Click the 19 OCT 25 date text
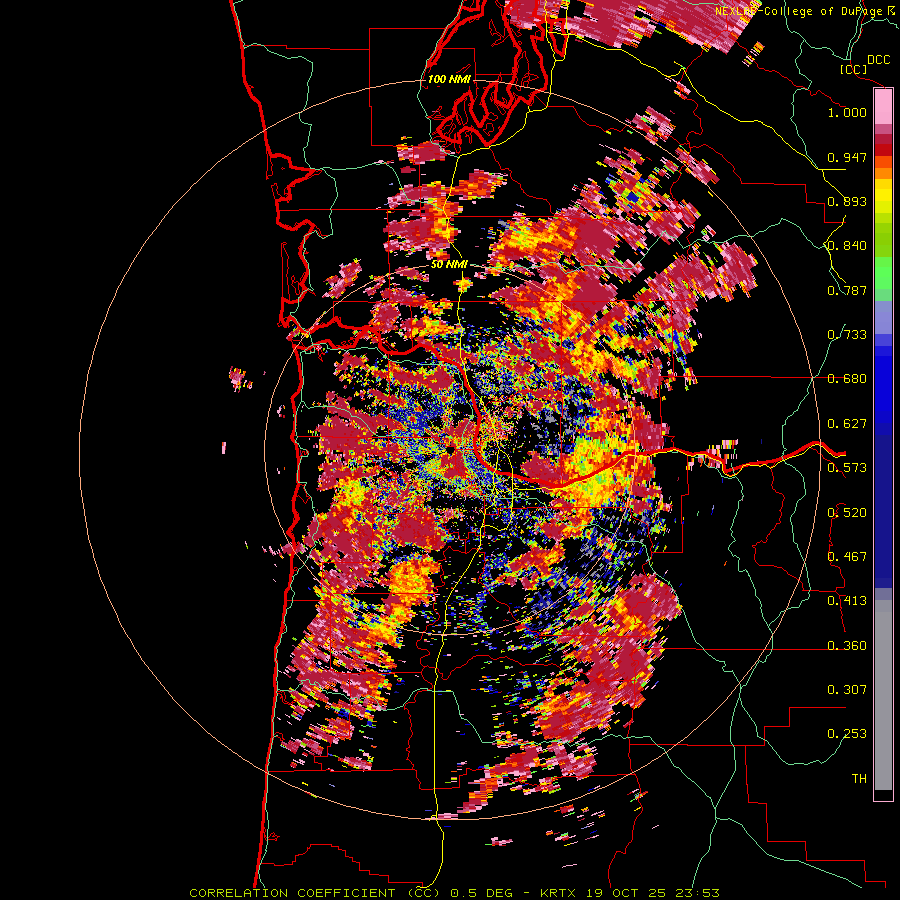Image resolution: width=900 pixels, height=900 pixels. point(625,893)
